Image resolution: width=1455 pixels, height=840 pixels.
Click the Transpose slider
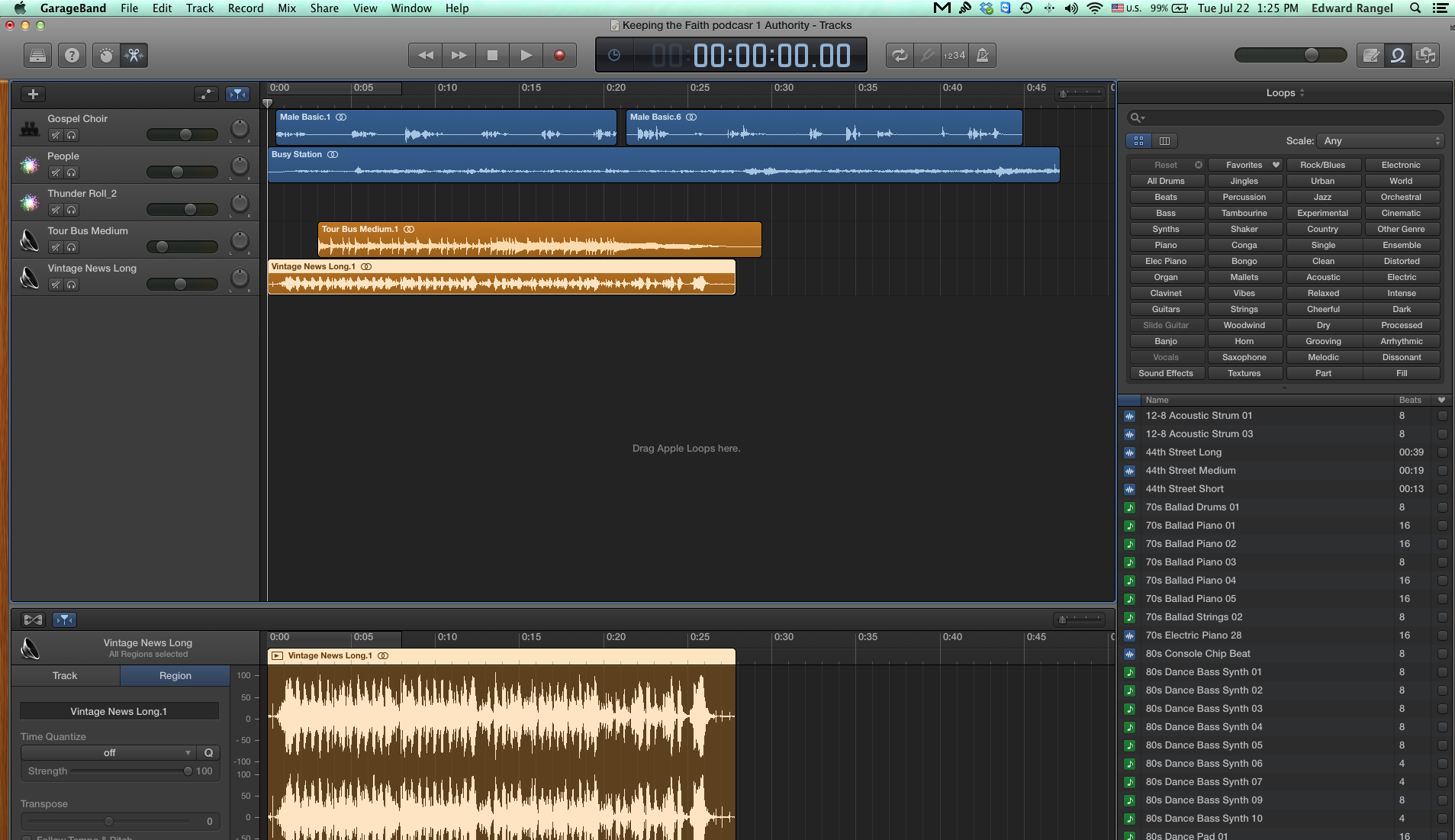(x=108, y=821)
